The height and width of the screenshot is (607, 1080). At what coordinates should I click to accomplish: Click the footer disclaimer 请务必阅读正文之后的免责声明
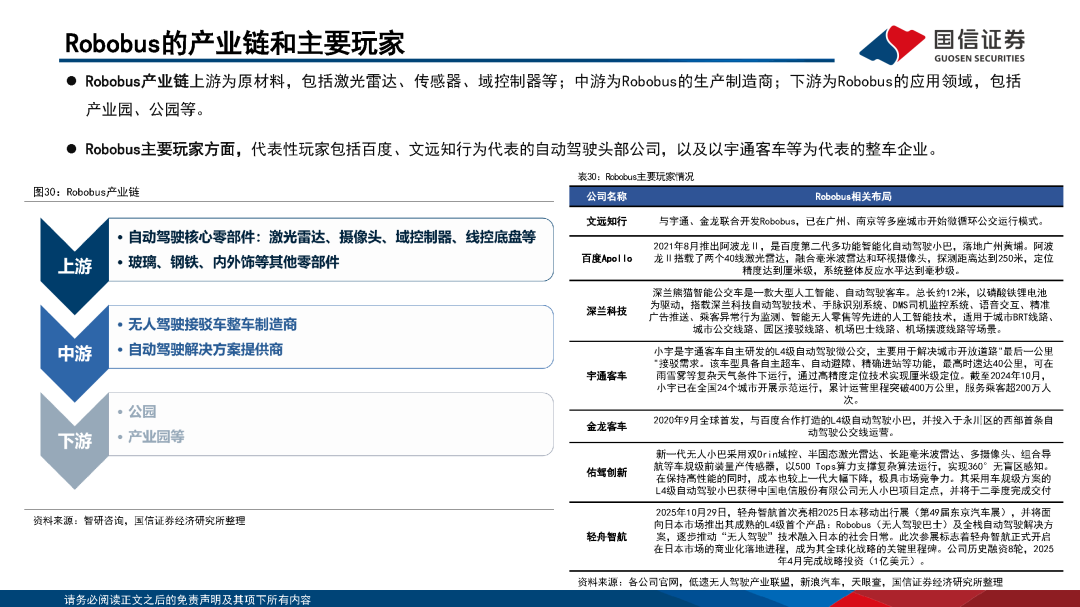pyautogui.click(x=187, y=599)
